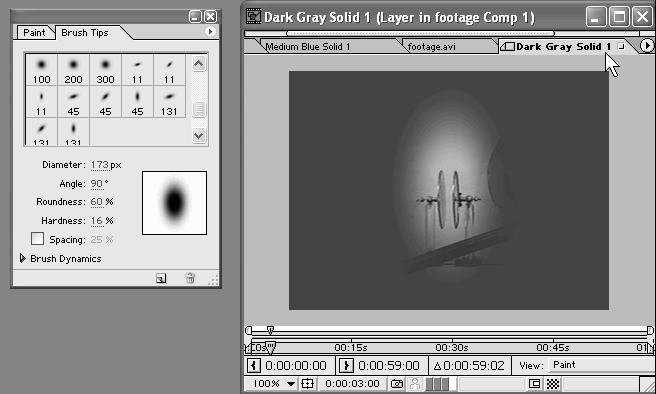Viewport: 656px width, 394px height.
Task: Toggle title-action safe guides icon
Action: tap(308, 384)
